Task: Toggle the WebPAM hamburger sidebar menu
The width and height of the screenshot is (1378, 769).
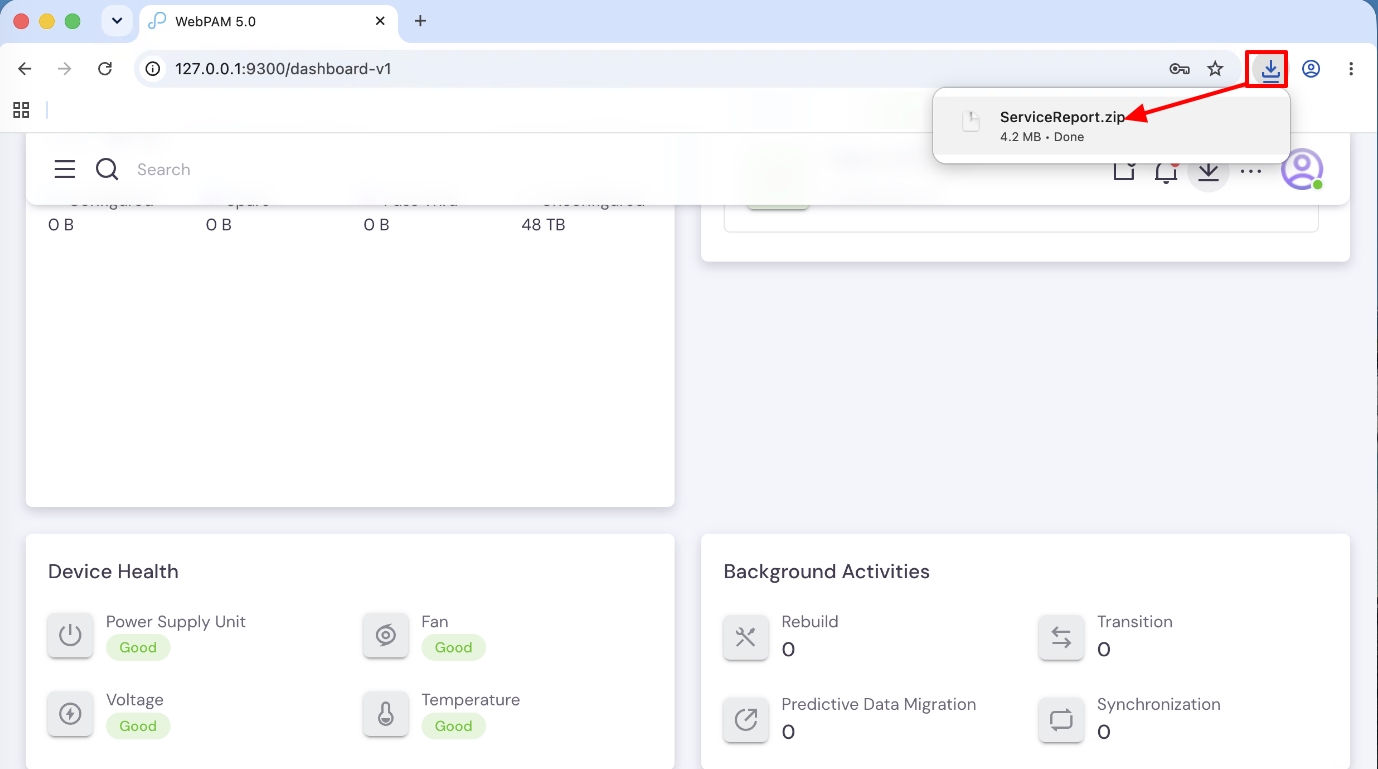Action: pyautogui.click(x=65, y=169)
